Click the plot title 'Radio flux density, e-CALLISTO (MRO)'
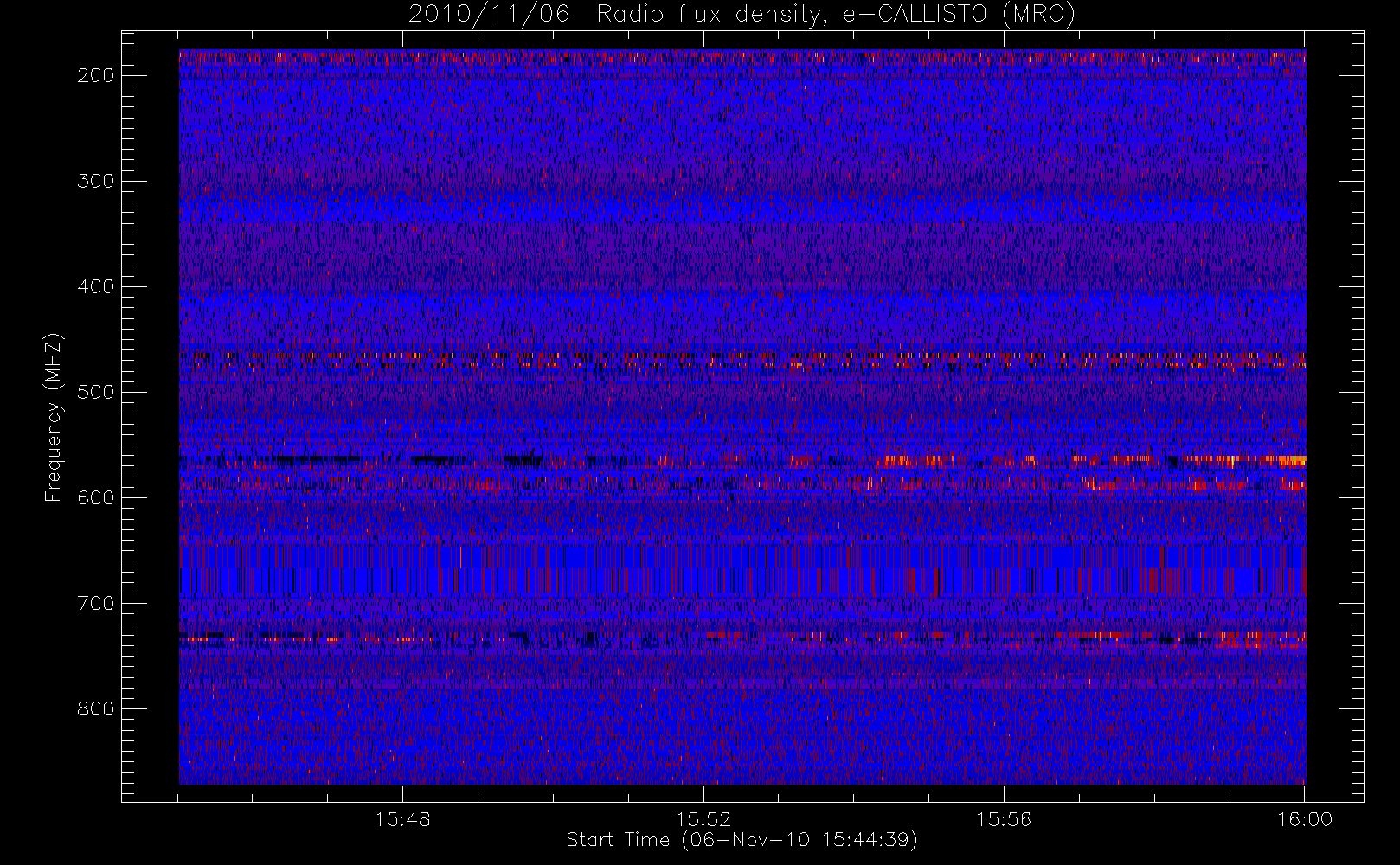 (836, 15)
